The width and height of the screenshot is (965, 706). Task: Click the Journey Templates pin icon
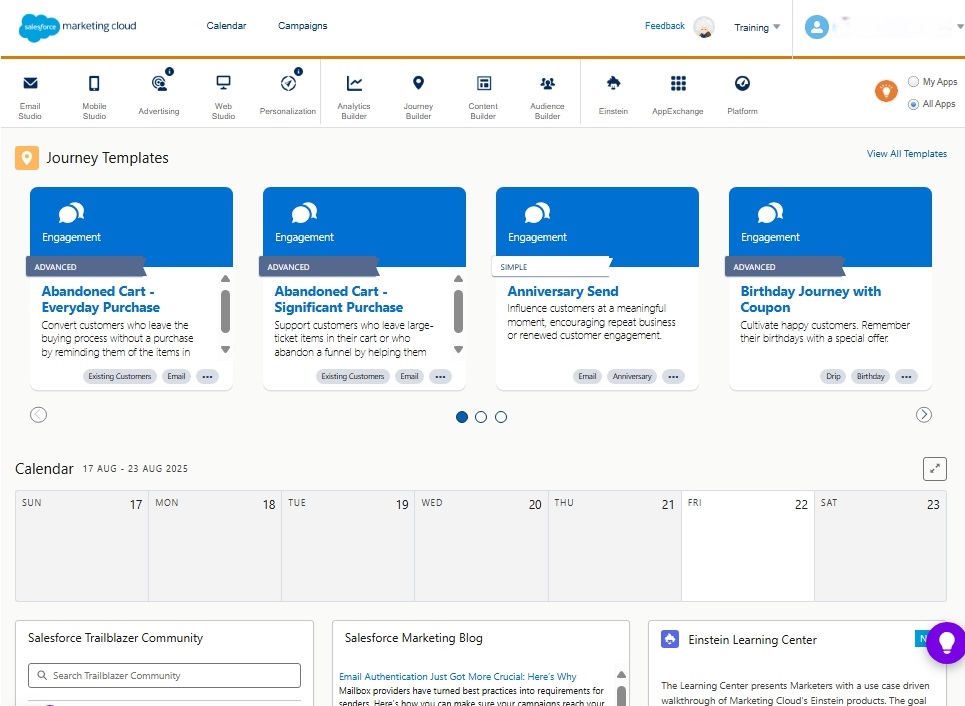pyautogui.click(x=26, y=158)
